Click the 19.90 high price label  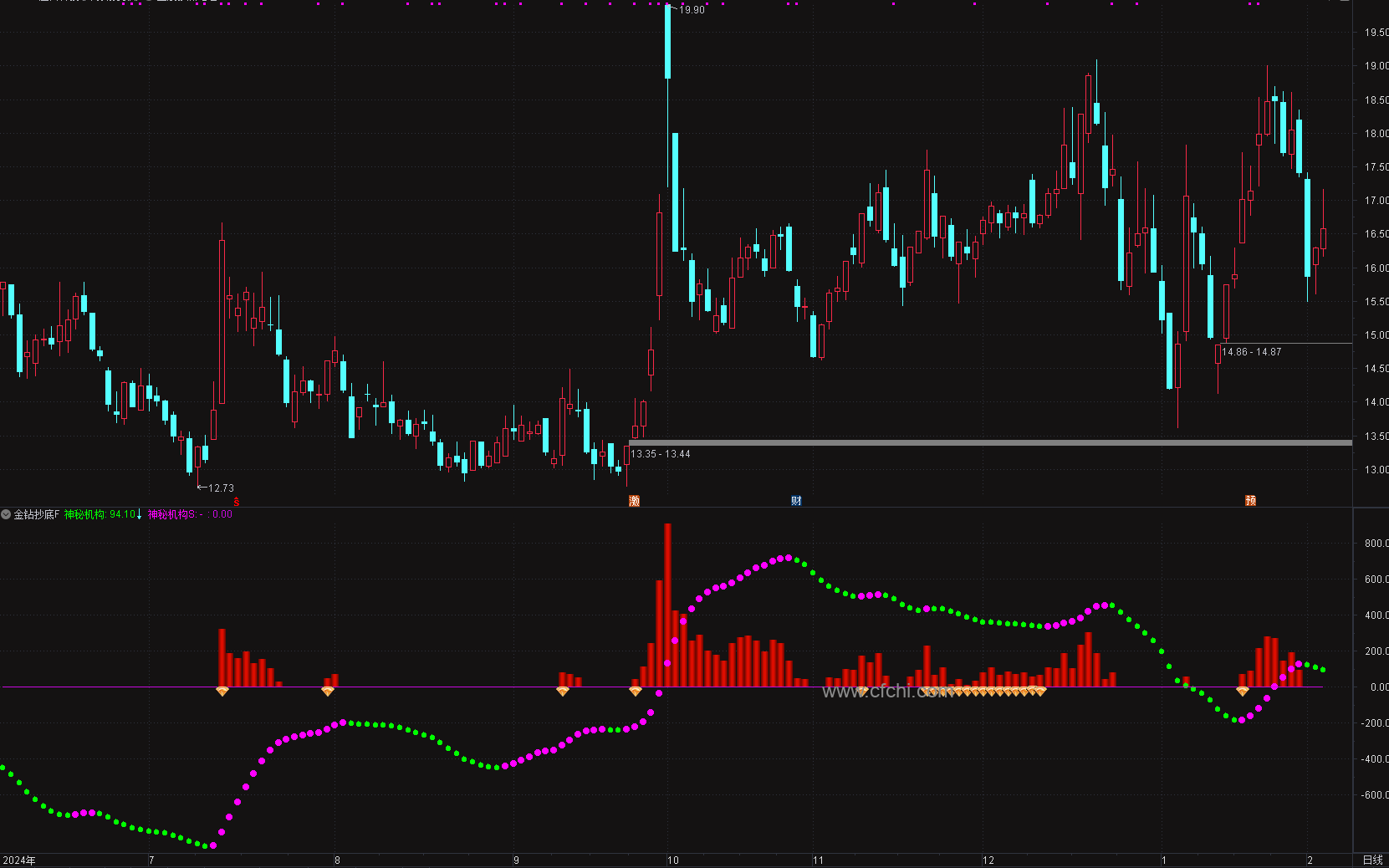(692, 10)
